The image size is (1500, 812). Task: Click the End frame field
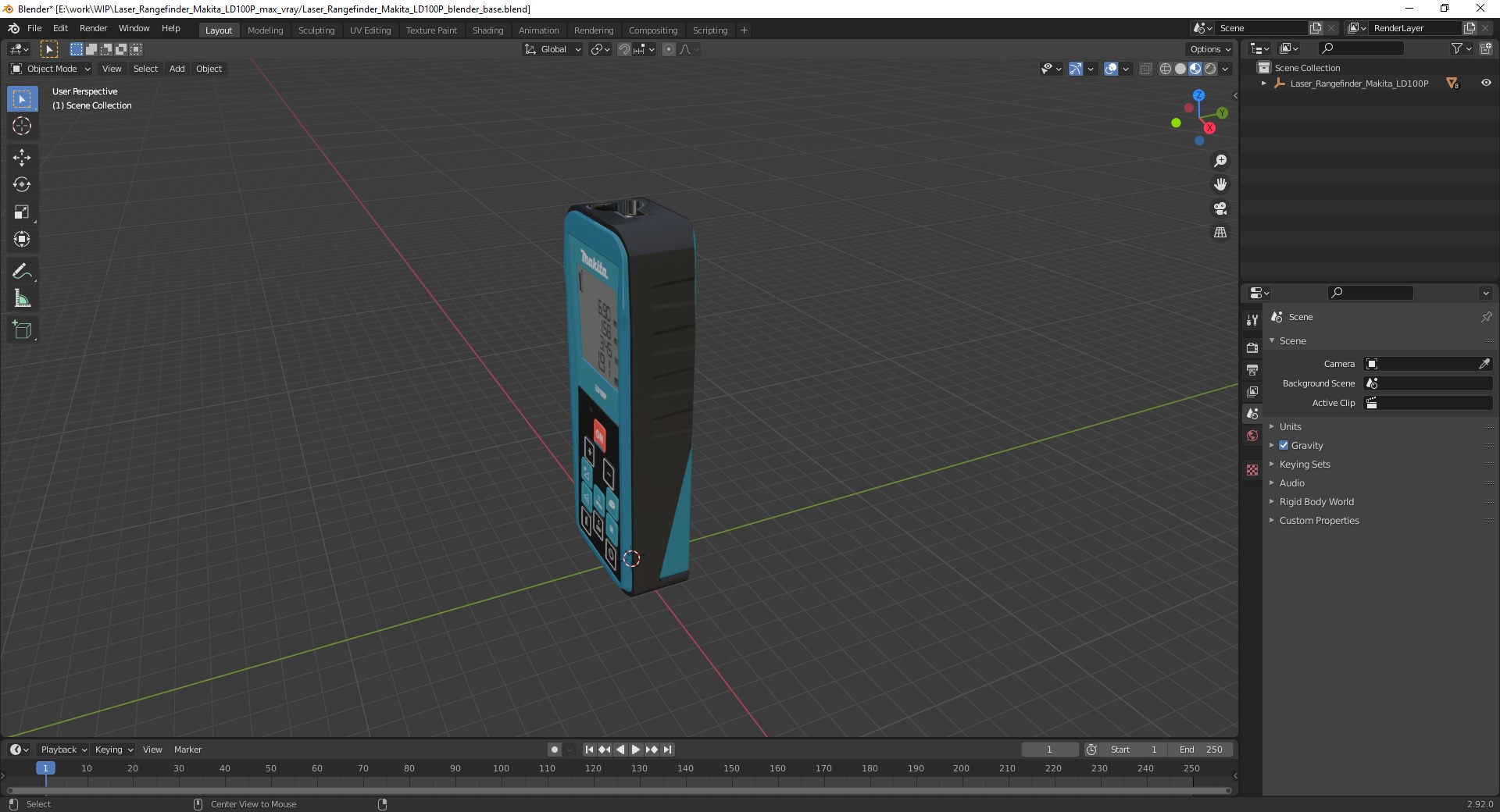coord(1202,750)
